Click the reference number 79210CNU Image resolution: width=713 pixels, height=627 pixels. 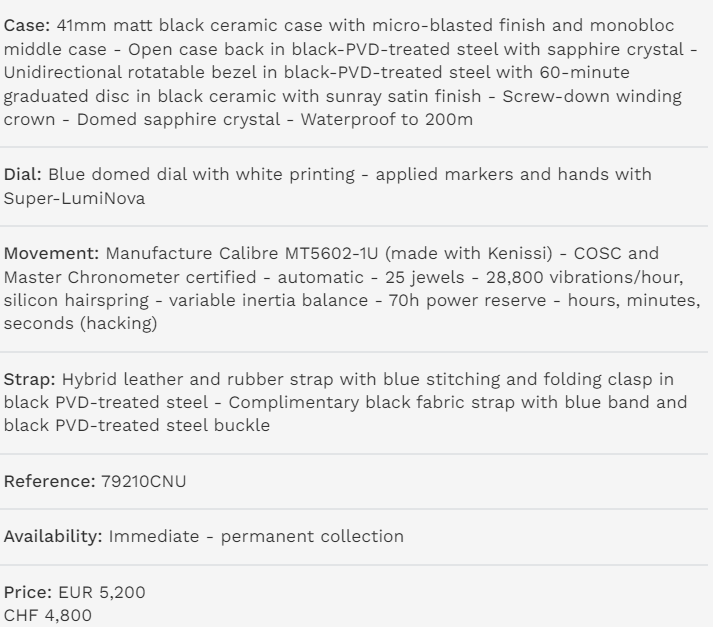(143, 481)
